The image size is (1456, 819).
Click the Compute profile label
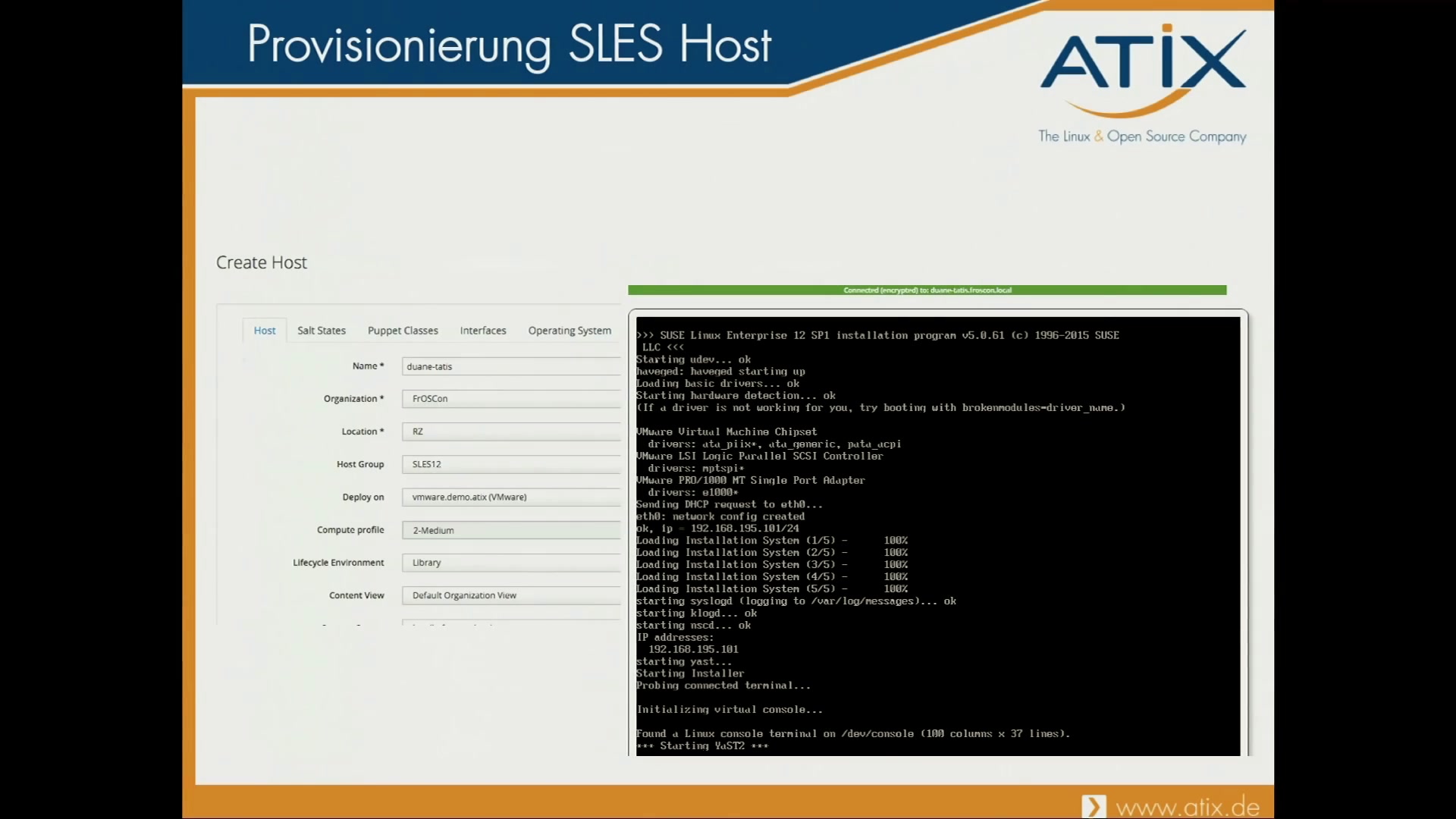(x=350, y=530)
